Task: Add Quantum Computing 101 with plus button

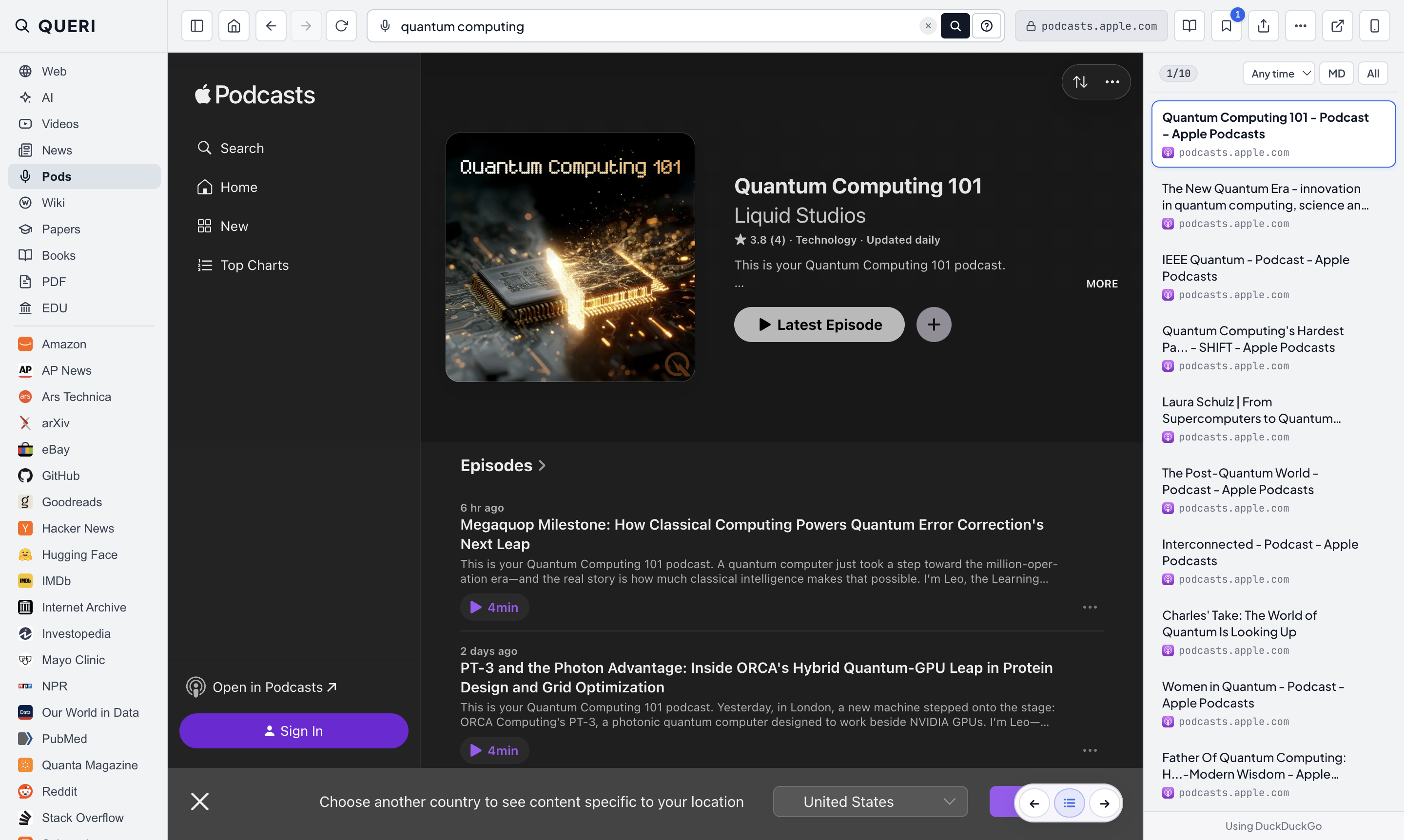Action: tap(934, 325)
